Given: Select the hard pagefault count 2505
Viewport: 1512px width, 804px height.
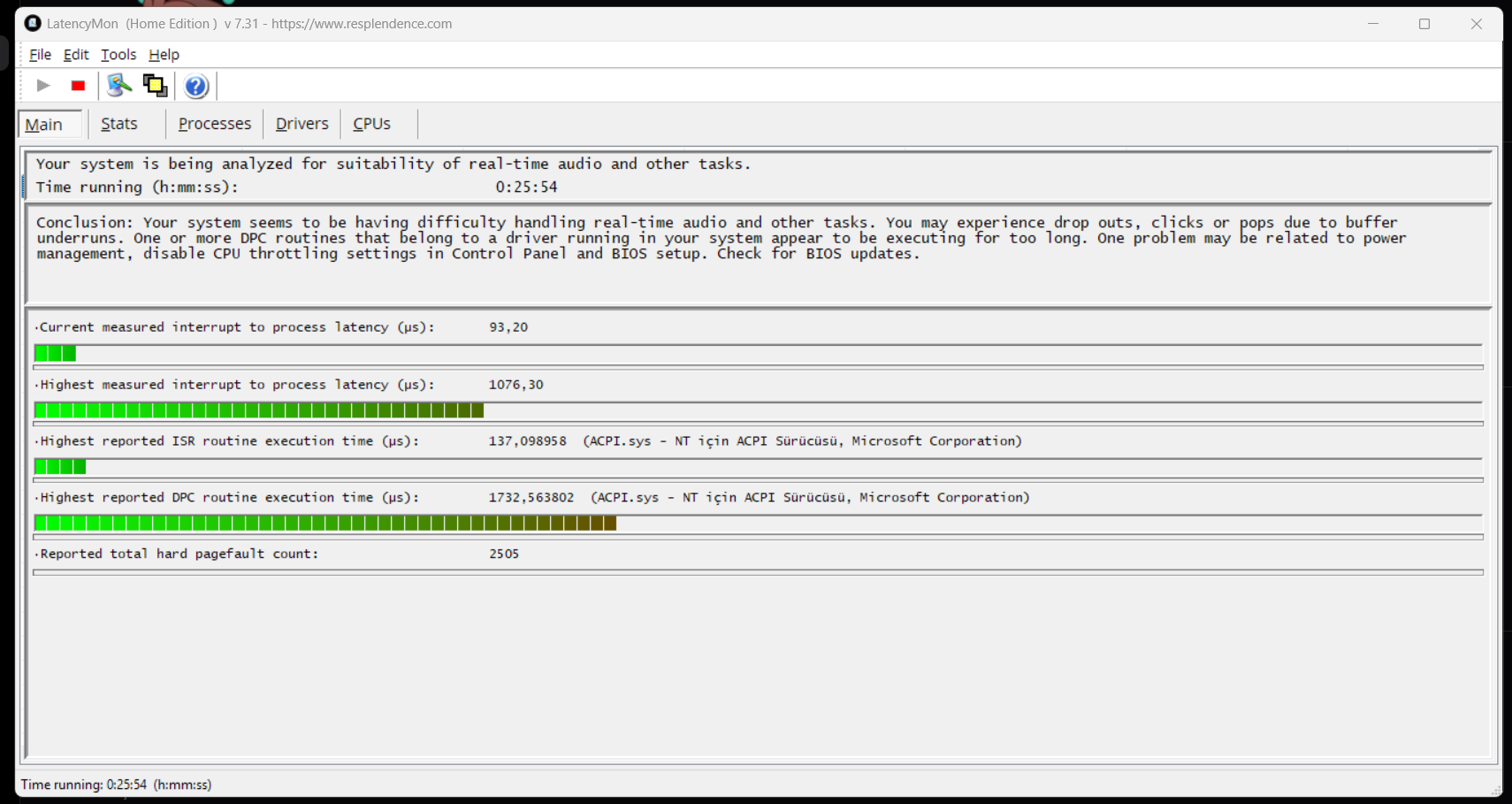Looking at the screenshot, I should coord(504,554).
